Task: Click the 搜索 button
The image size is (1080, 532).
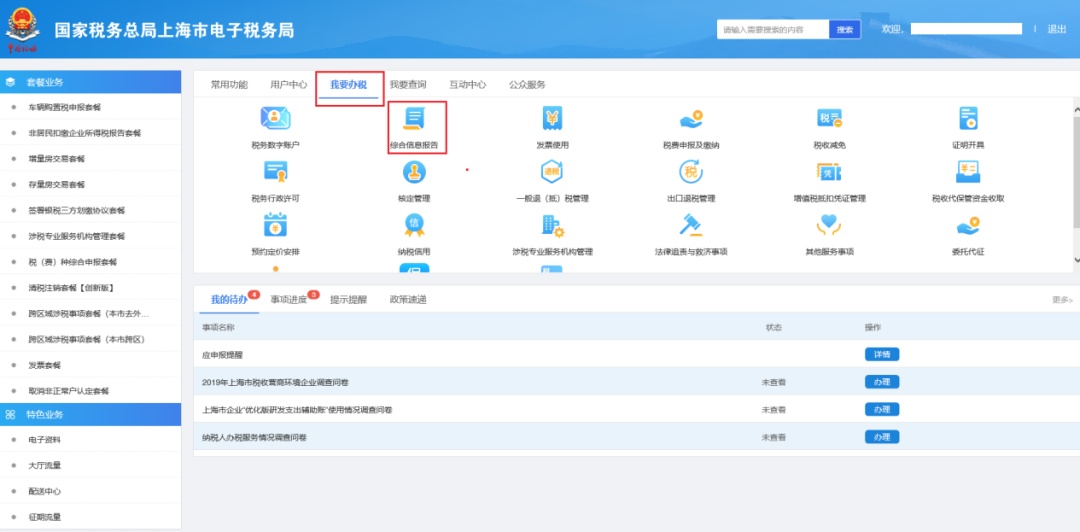Action: click(845, 30)
